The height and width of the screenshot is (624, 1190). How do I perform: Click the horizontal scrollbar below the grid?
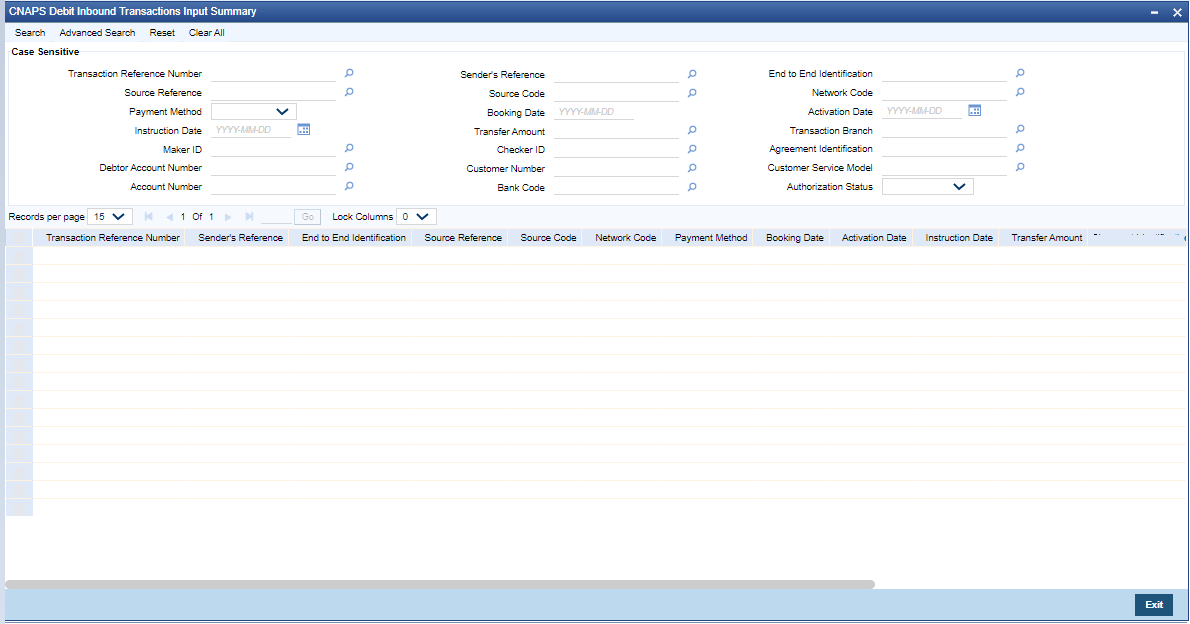click(x=440, y=585)
